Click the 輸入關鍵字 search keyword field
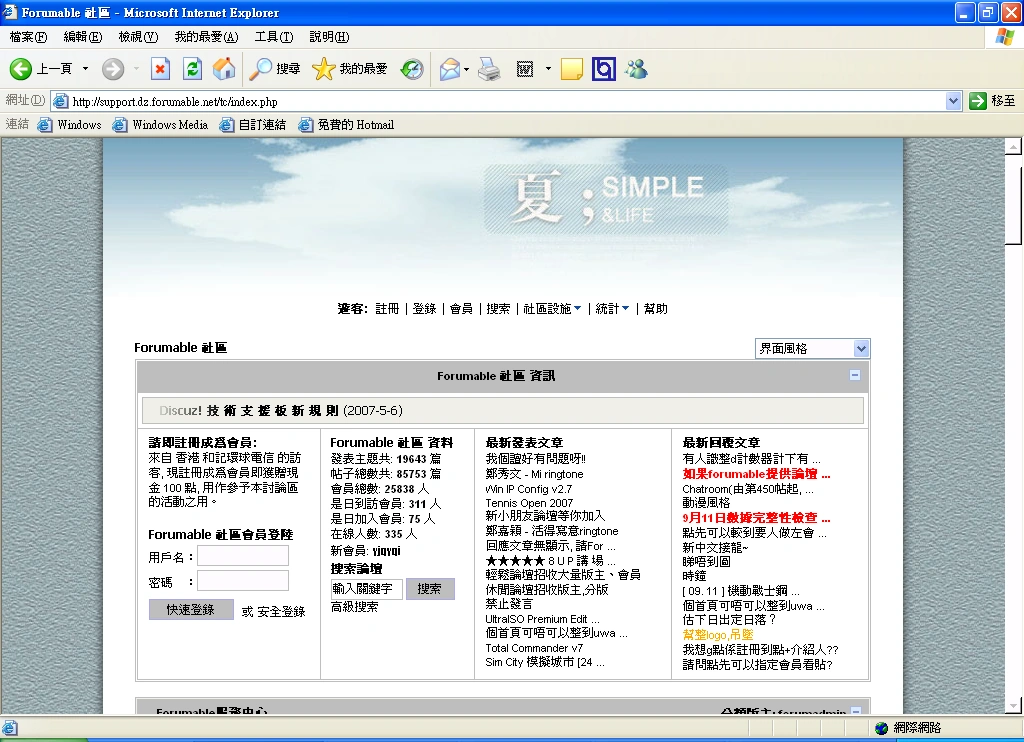Viewport: 1024px width, 742px height. click(x=366, y=589)
